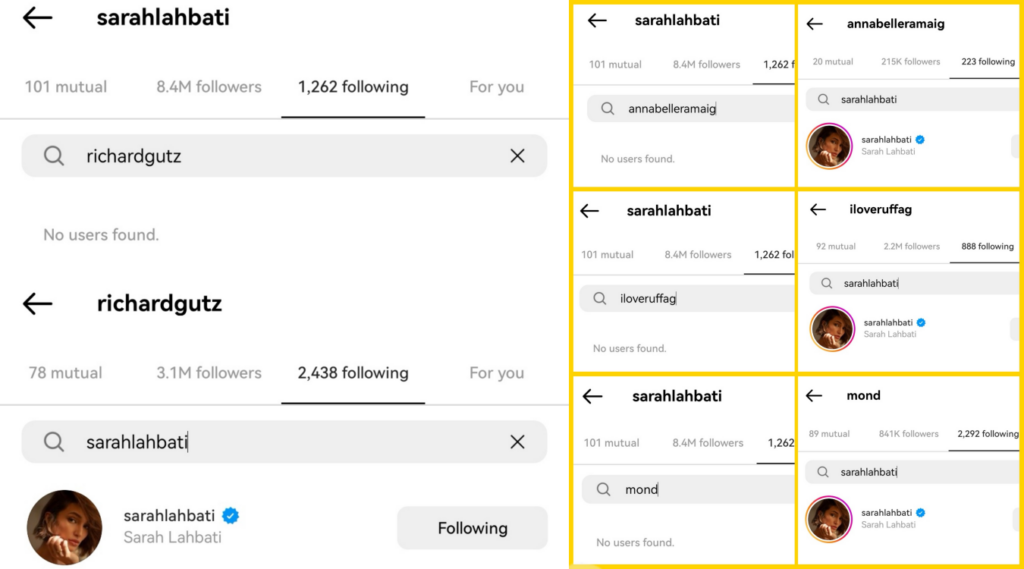Click the Following button next to Sarah Lahbati
The image size is (1024, 569).
pyautogui.click(x=472, y=528)
